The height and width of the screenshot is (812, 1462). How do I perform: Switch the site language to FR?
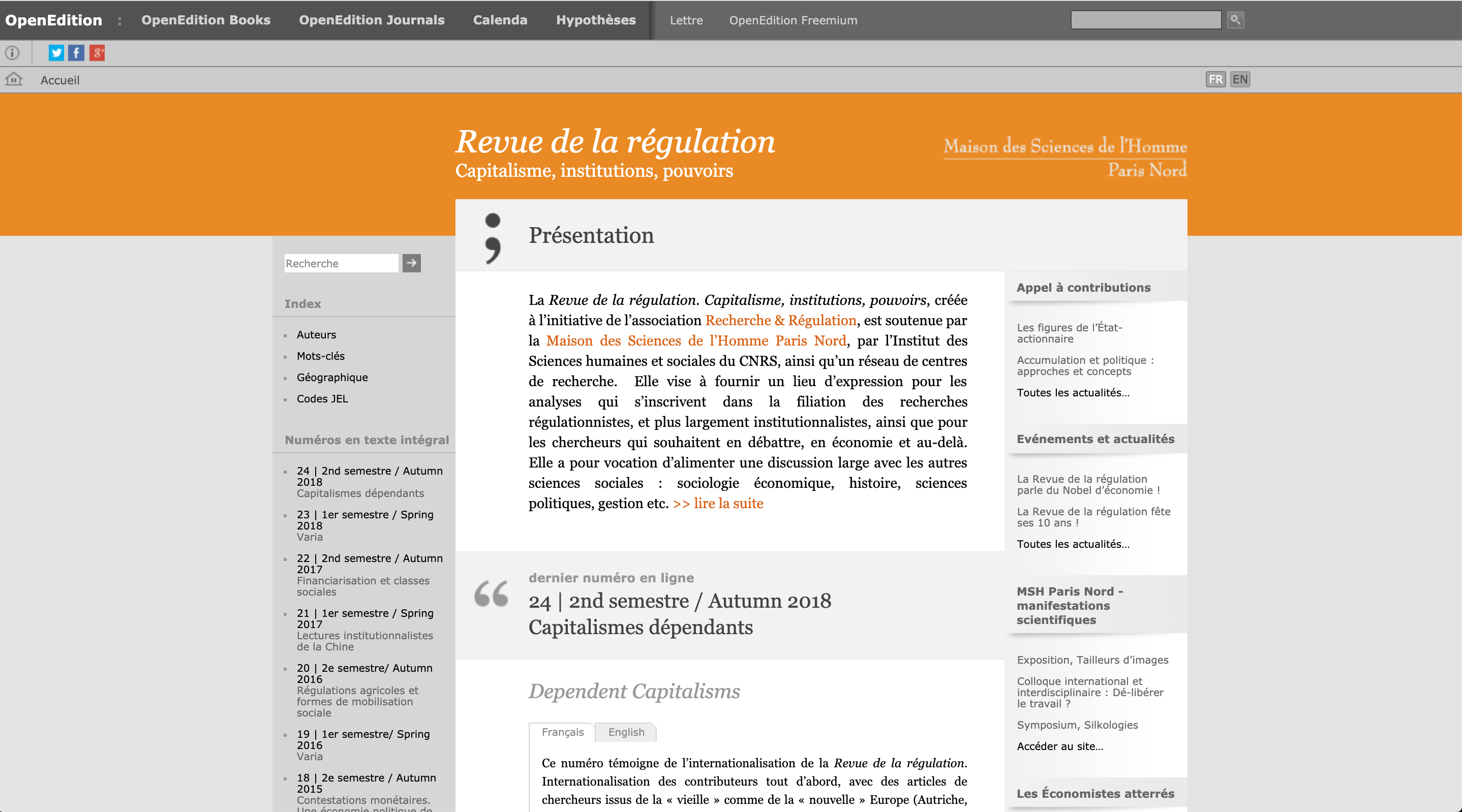1215,79
